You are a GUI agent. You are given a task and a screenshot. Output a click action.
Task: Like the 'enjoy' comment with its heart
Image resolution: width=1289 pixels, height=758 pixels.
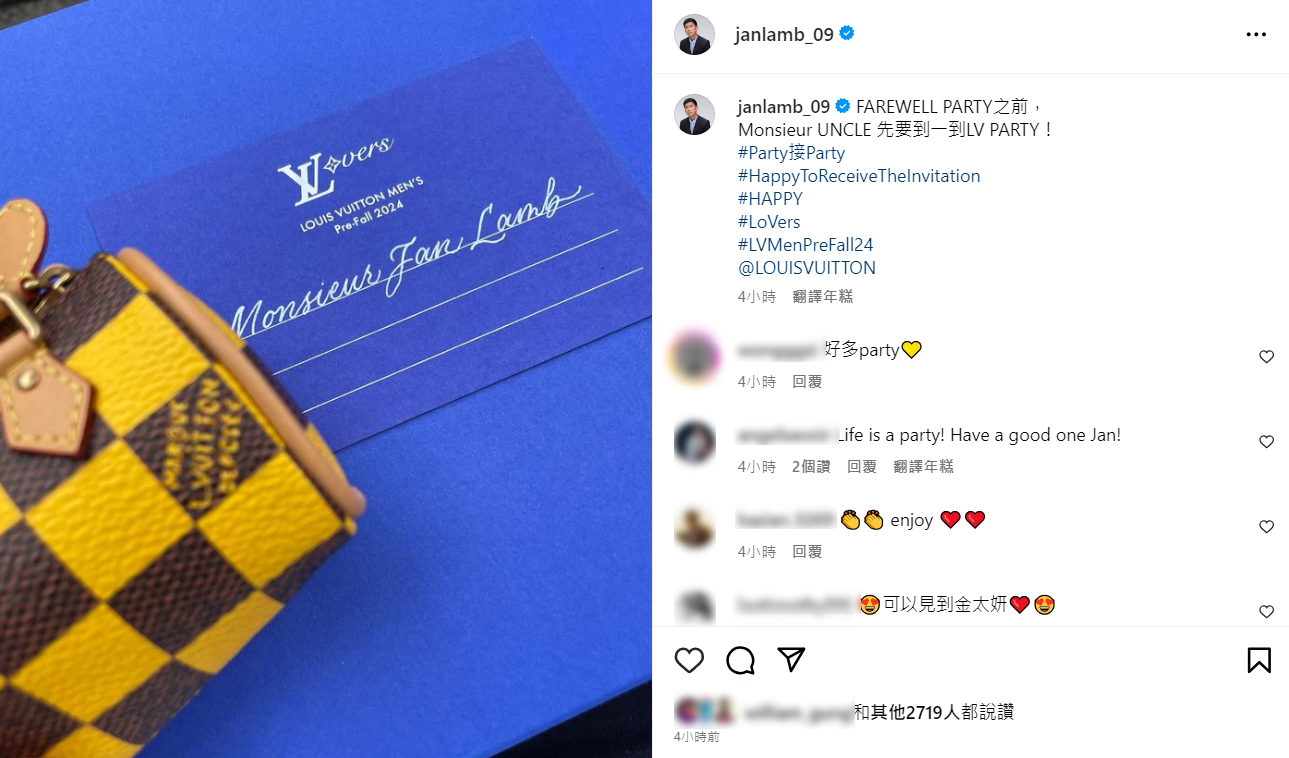[x=1266, y=527]
